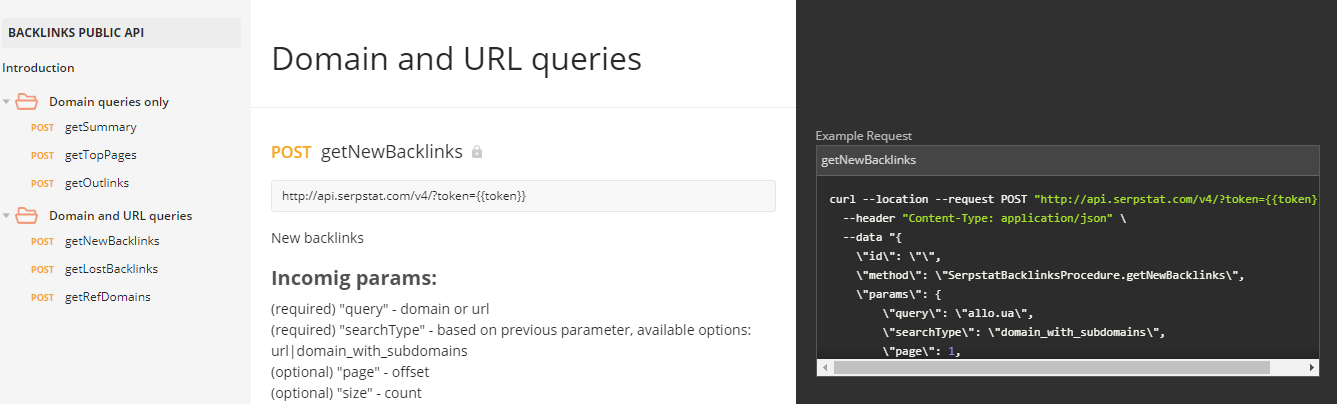Click the Example Request label
Screen dimensions: 1337x404
coord(864,136)
